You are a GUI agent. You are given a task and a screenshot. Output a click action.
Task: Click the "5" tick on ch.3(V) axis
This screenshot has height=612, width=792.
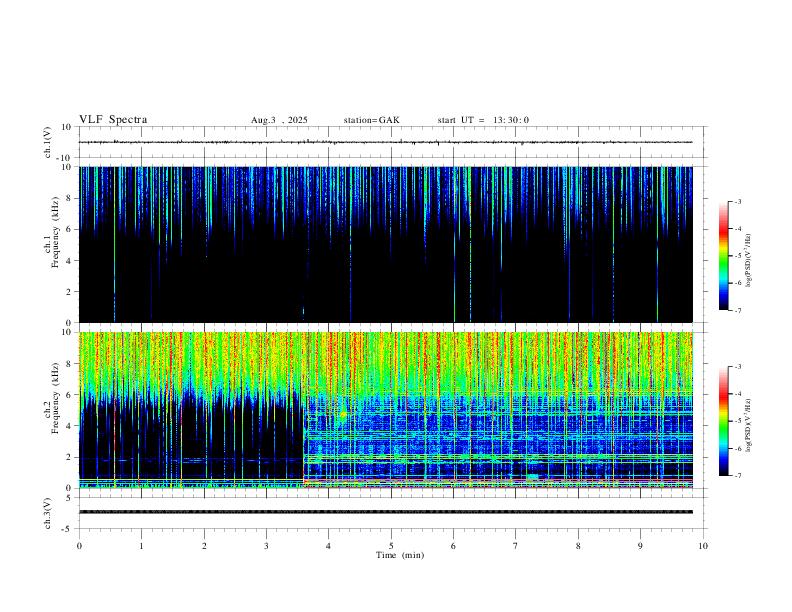70,498
